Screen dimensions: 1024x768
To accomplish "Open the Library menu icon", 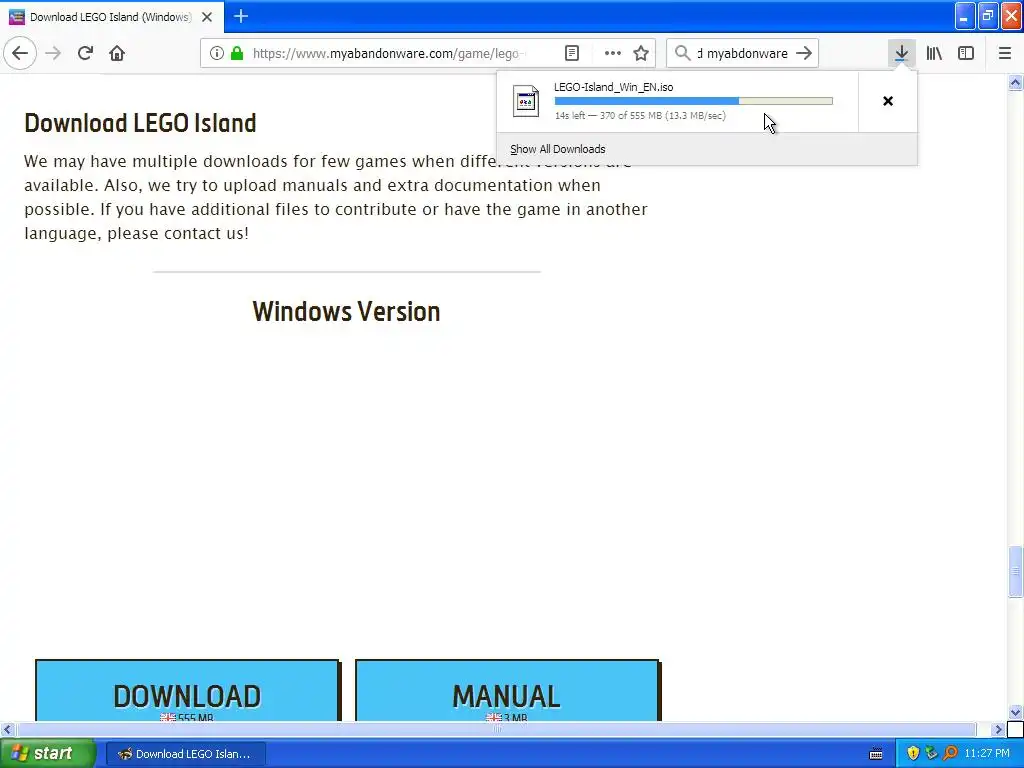I will point(934,53).
